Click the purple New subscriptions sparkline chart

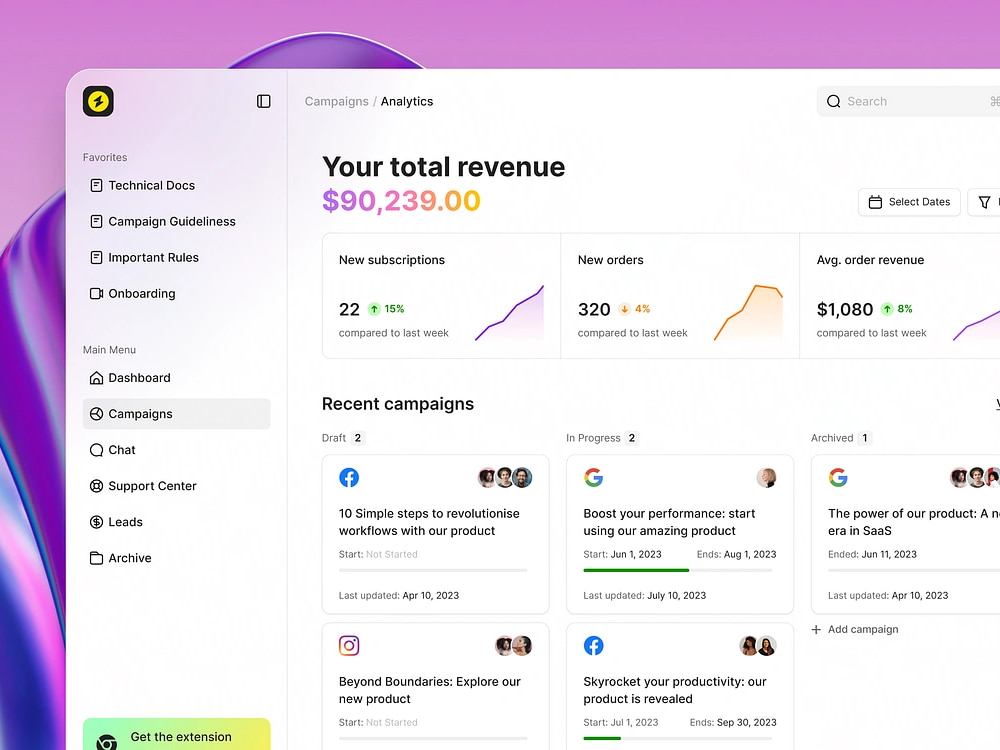coord(509,313)
